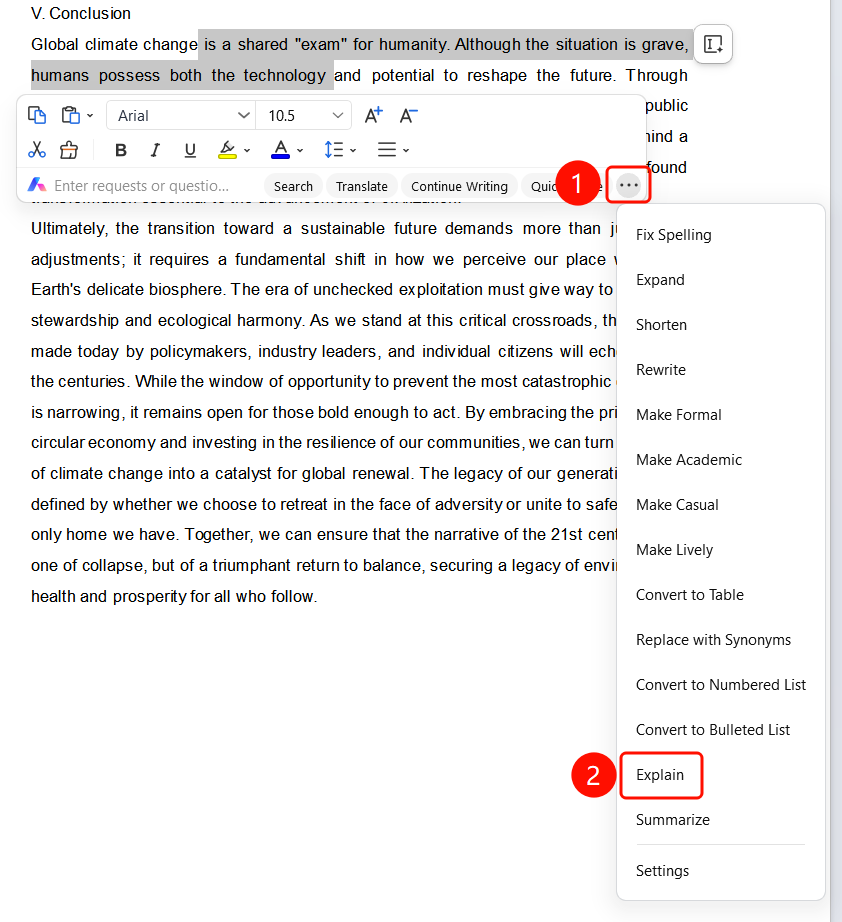The height and width of the screenshot is (922, 842).
Task: Choose Expand from the menu
Action: pos(660,280)
